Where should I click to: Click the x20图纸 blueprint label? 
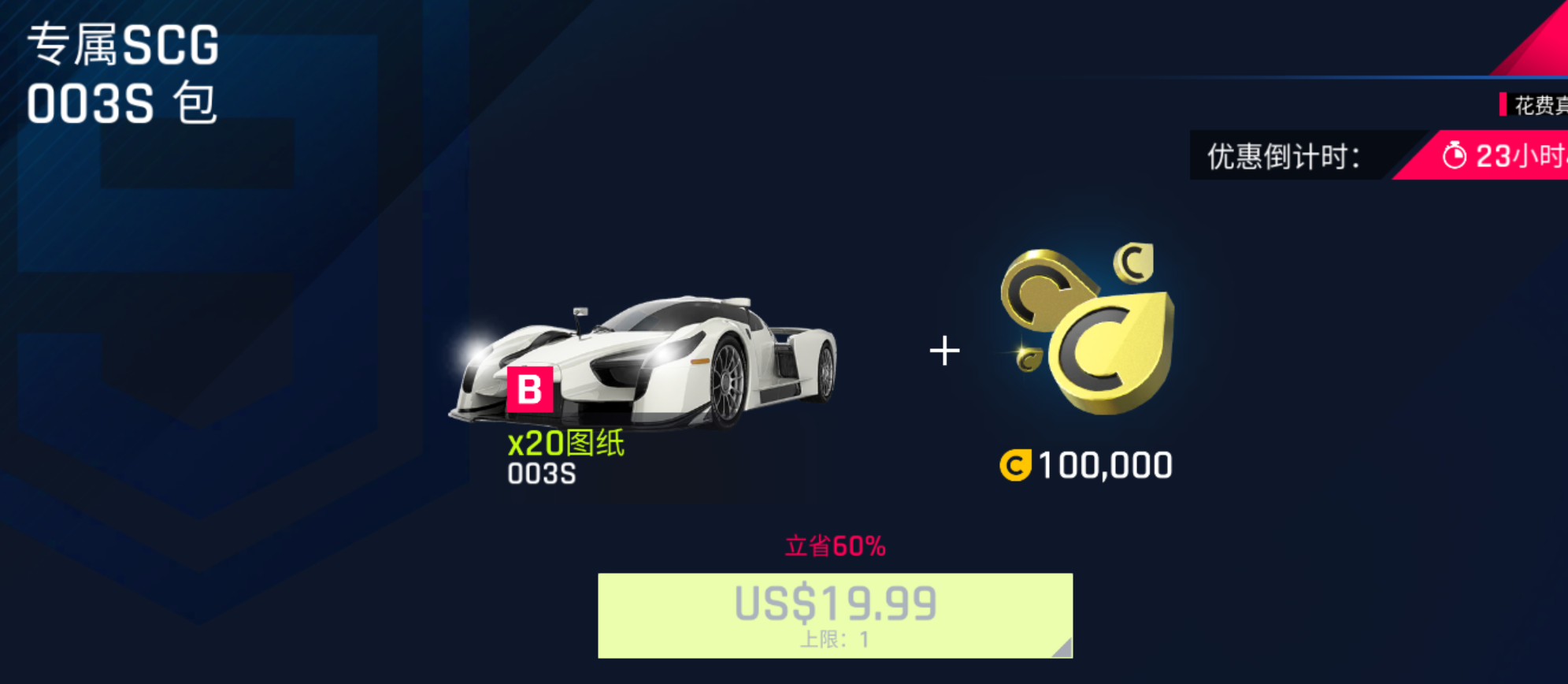pyautogui.click(x=565, y=443)
